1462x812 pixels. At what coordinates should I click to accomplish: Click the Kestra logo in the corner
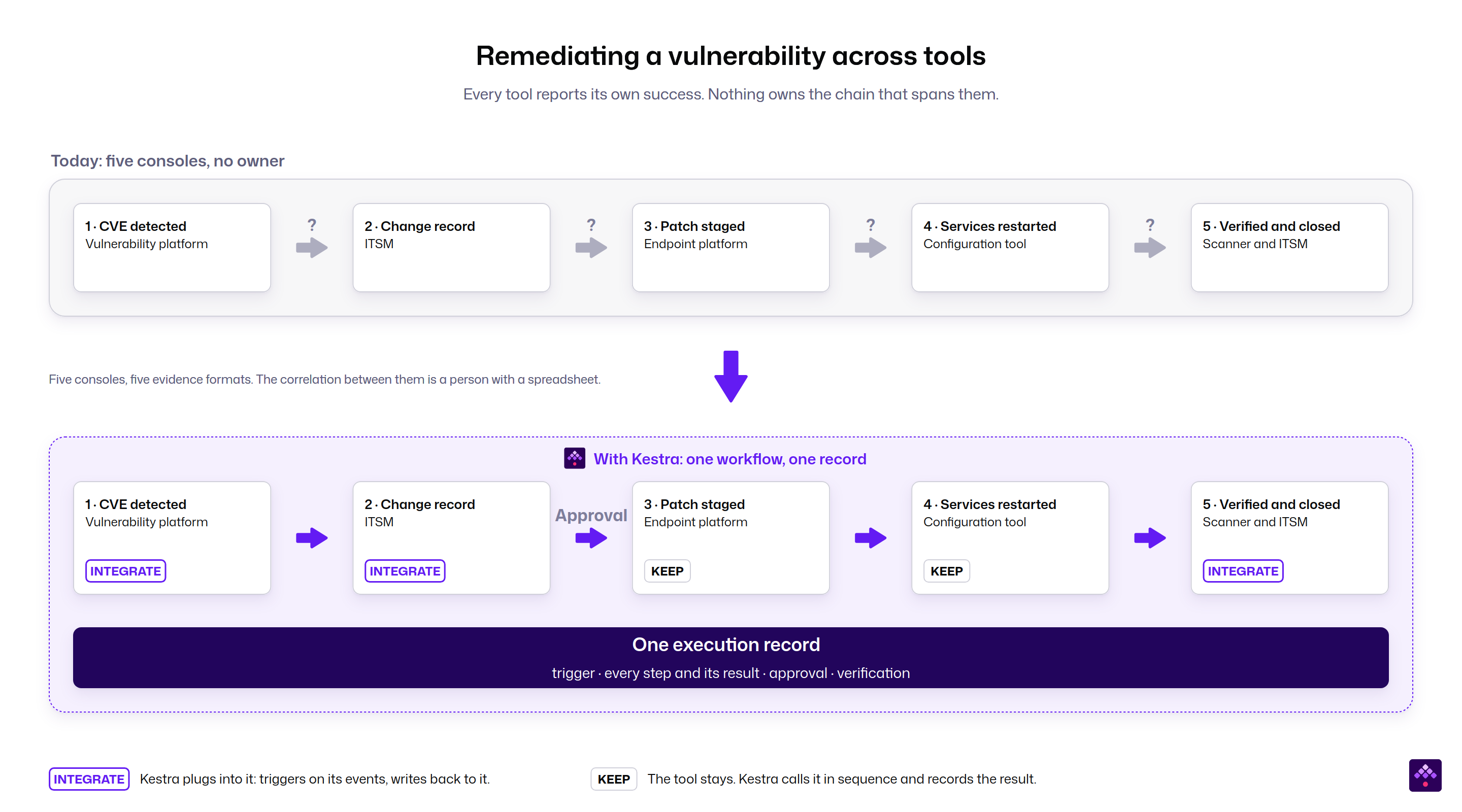(x=1425, y=775)
